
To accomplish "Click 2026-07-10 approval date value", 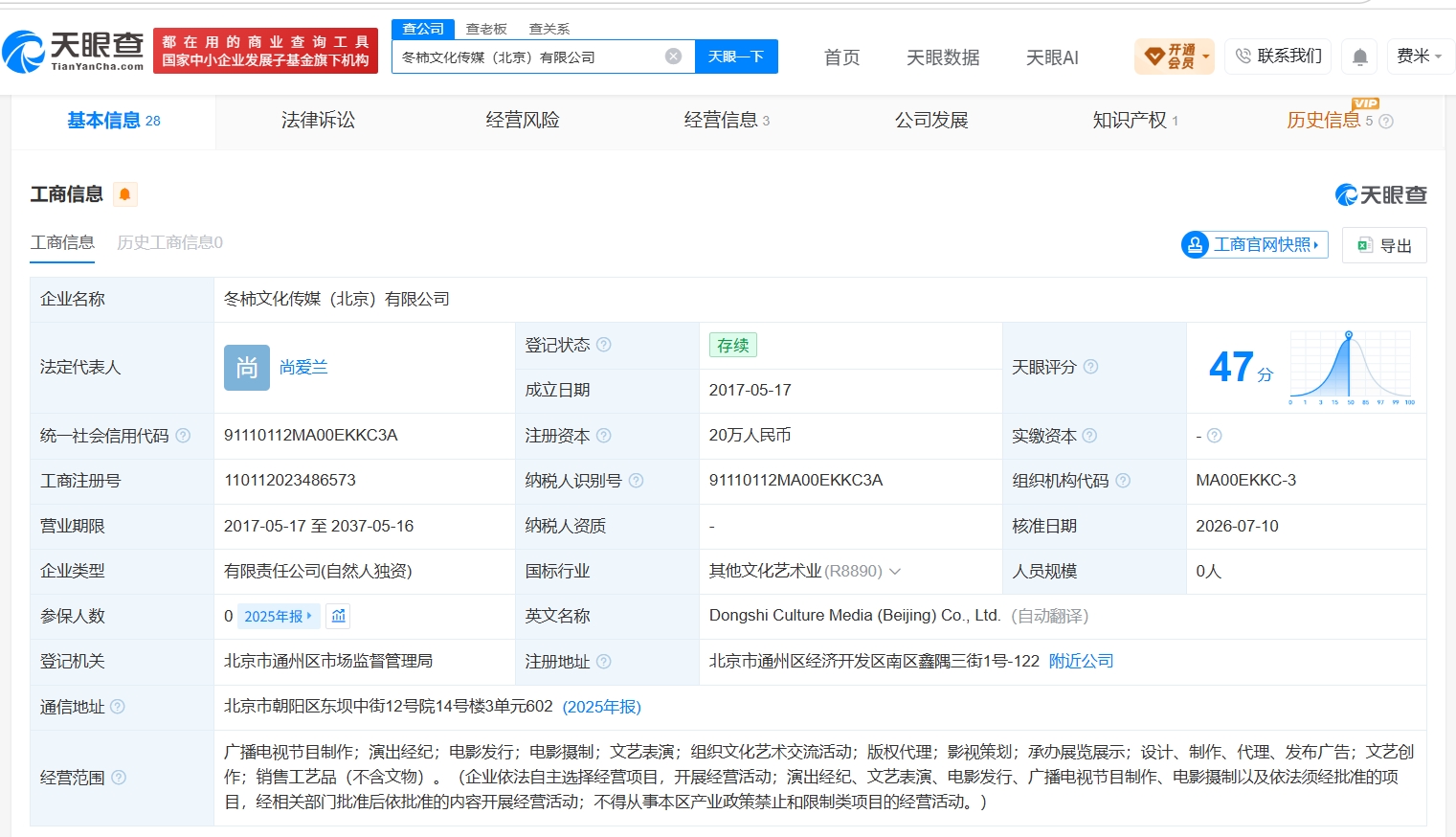I will click(1238, 527).
